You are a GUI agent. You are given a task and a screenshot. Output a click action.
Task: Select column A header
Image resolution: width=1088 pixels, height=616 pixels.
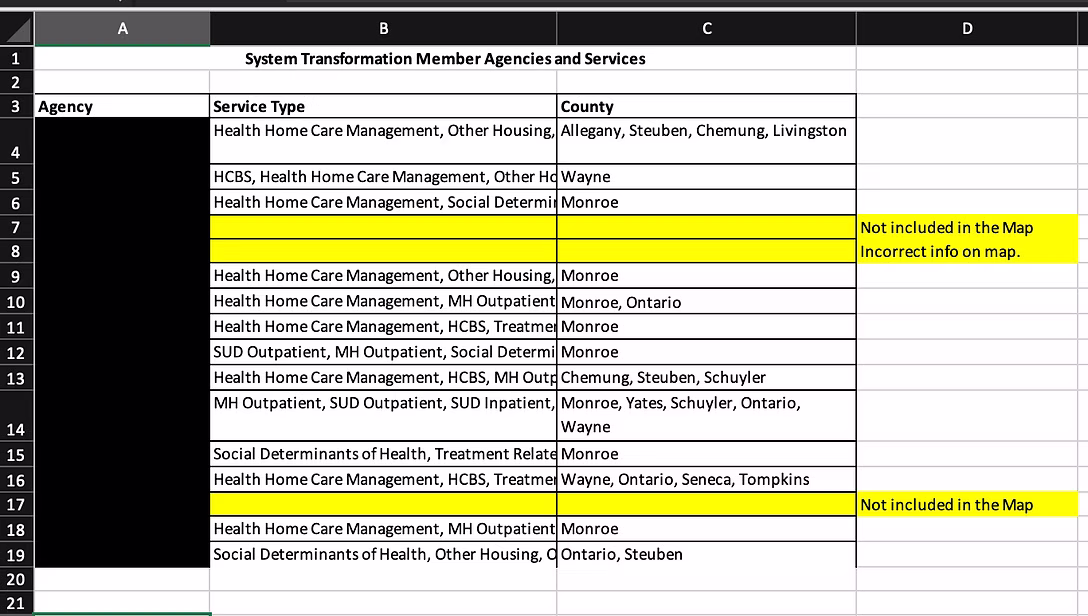coord(122,29)
